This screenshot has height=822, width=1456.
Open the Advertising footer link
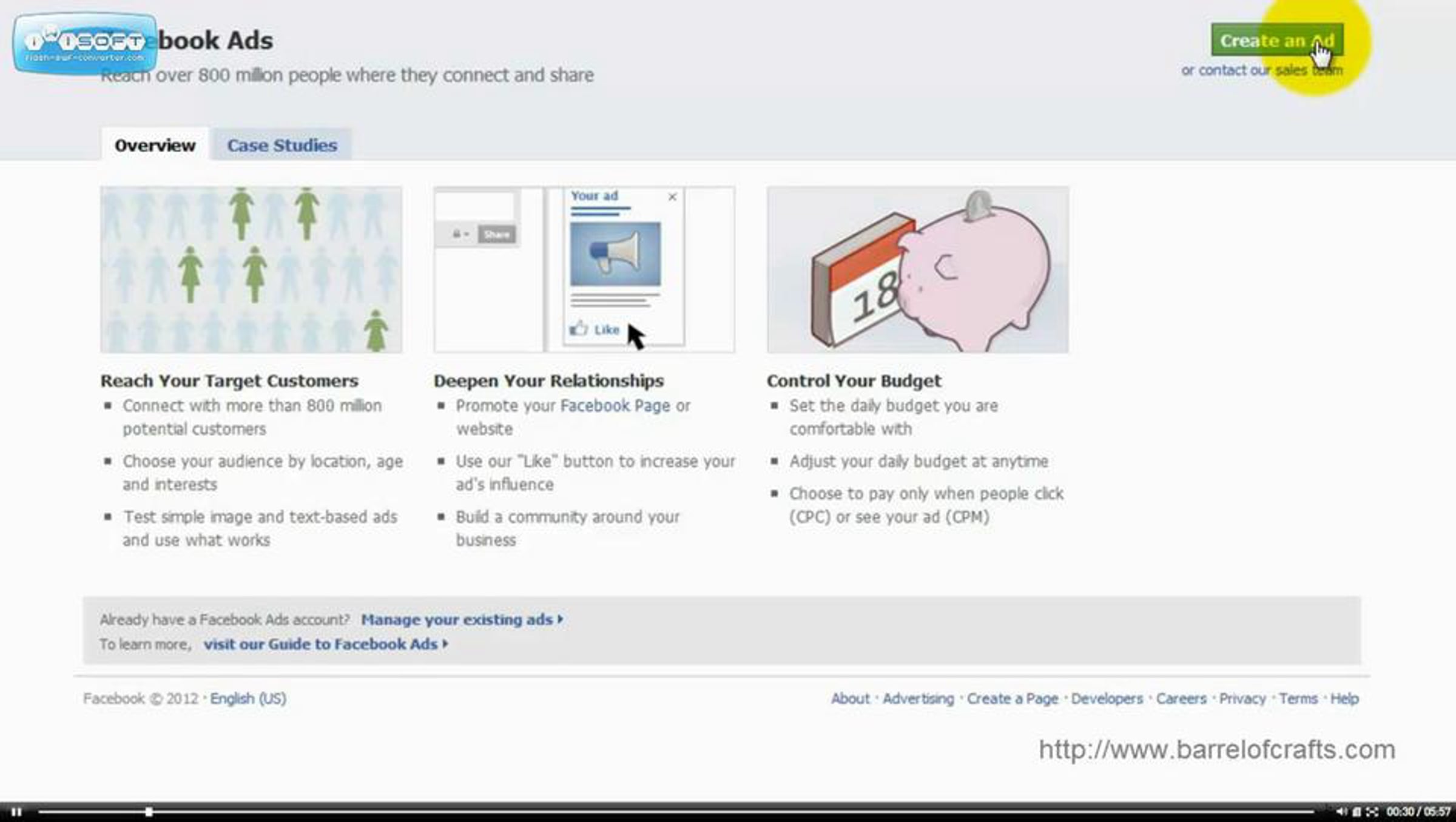pos(918,698)
